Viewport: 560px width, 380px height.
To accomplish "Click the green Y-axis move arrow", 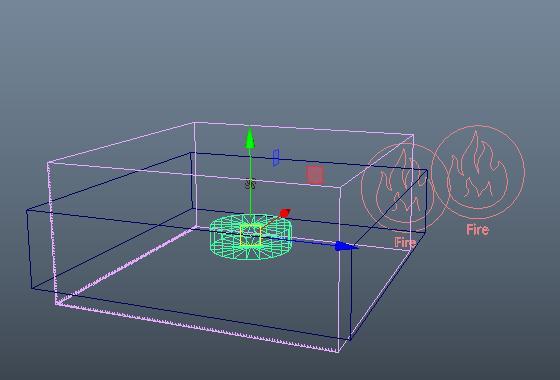I will [250, 137].
